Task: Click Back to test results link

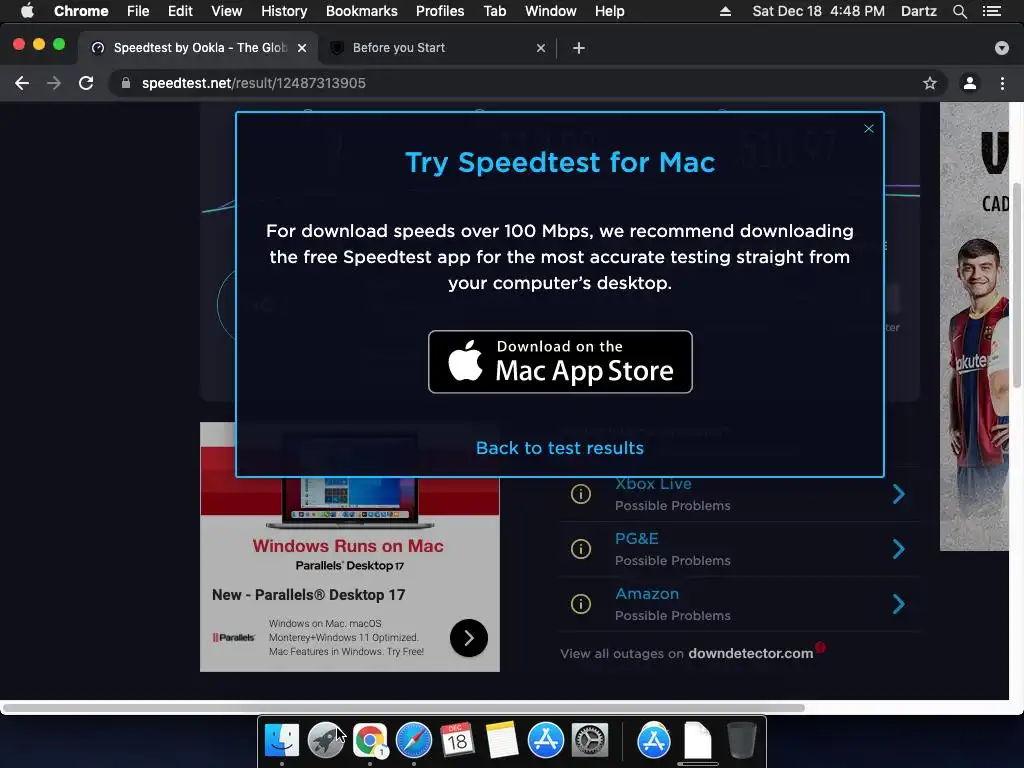Action: point(560,448)
